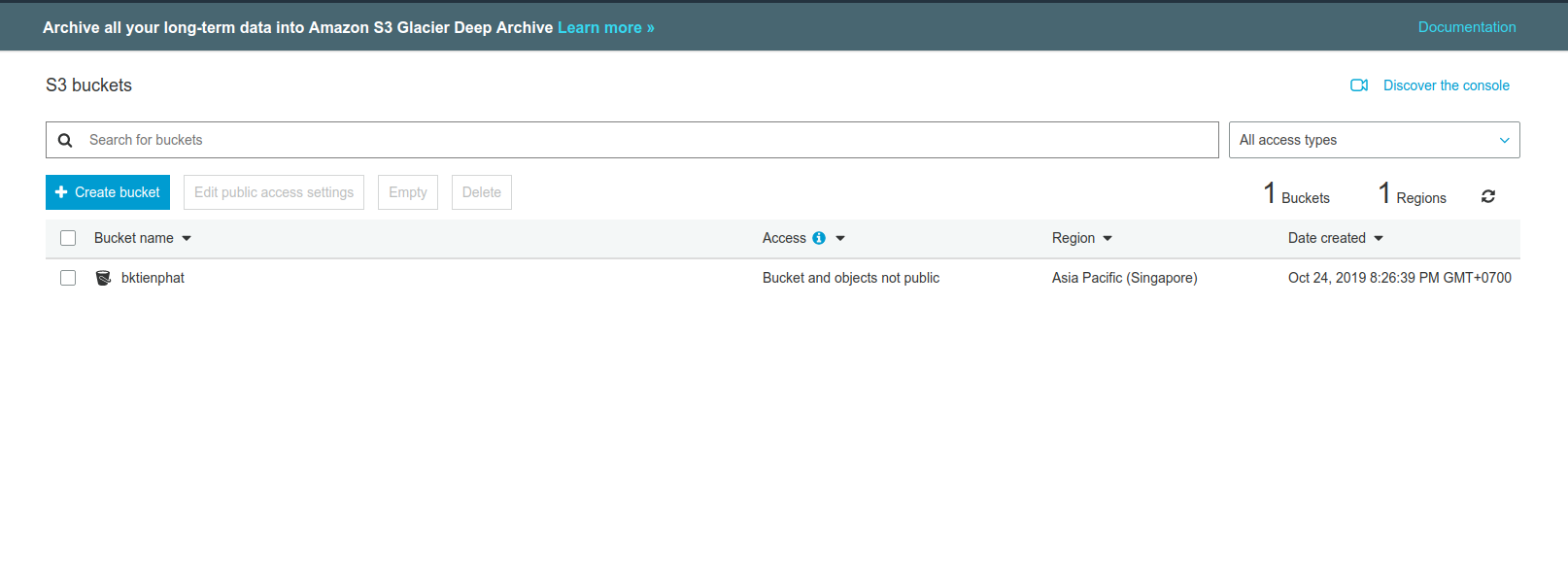Open the bktienphat bucket

click(x=153, y=278)
